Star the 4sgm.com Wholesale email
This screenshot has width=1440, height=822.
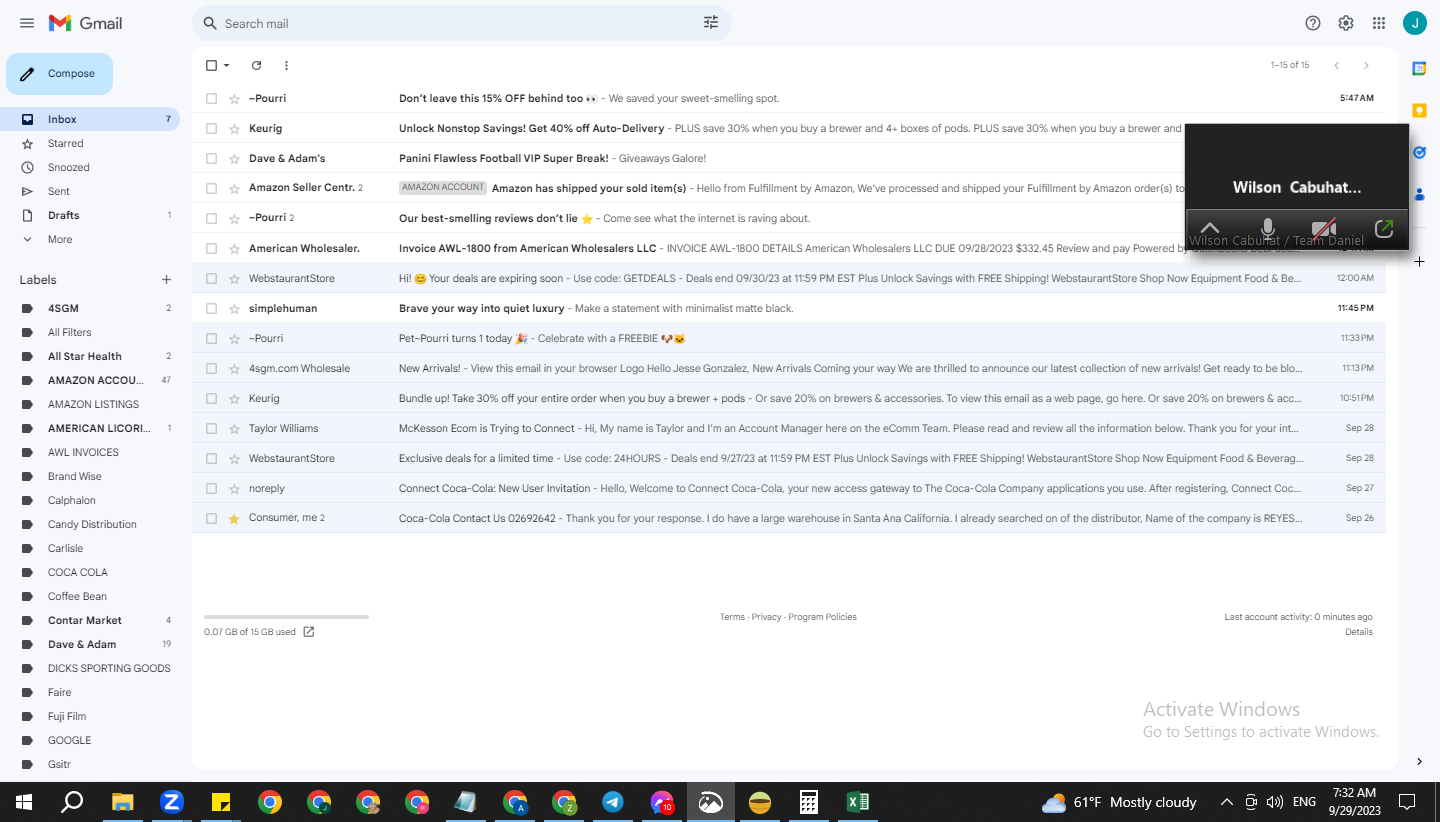pos(234,368)
